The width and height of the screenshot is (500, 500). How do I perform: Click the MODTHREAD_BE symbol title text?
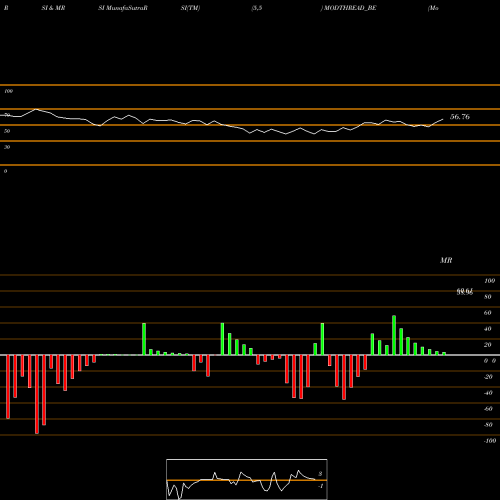coord(349,8)
